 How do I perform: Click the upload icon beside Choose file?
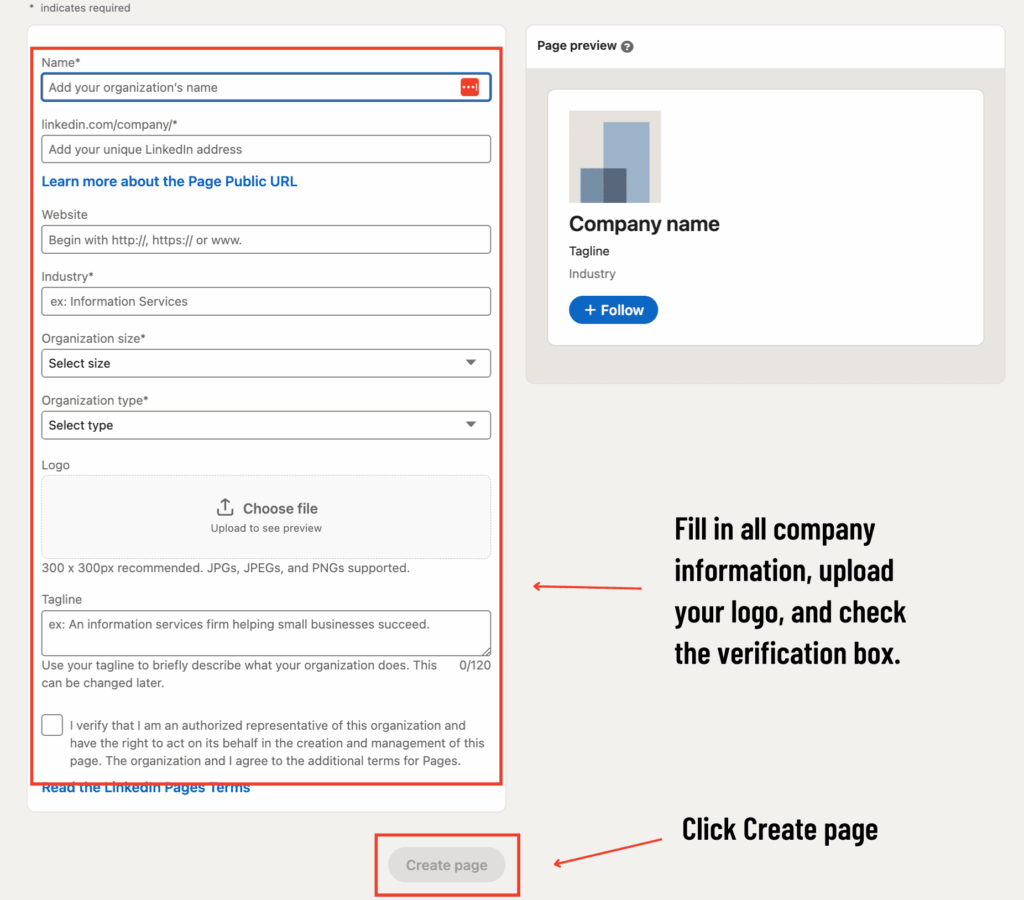tap(225, 507)
